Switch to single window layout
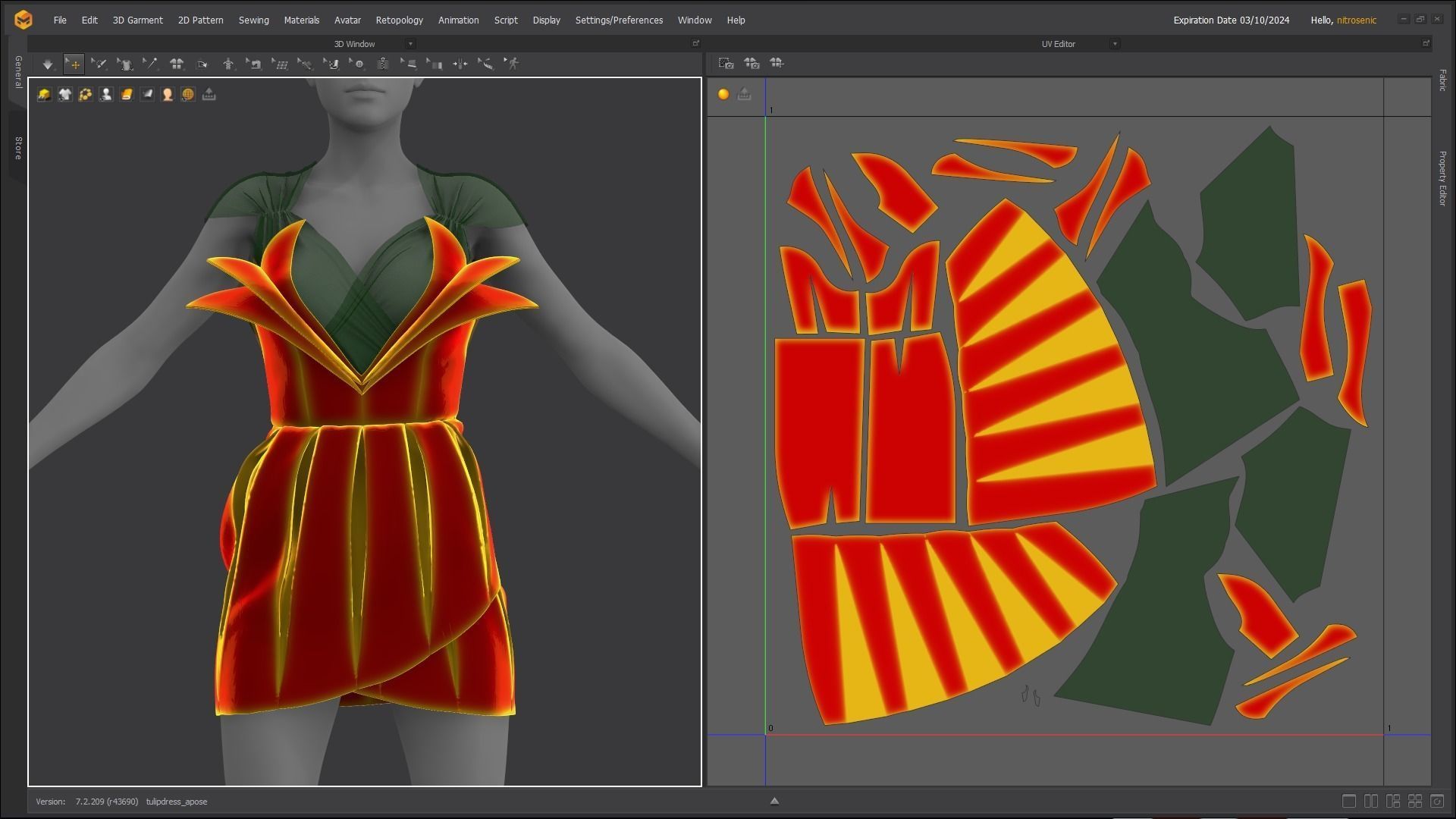This screenshot has height=819, width=1456. 1348,801
